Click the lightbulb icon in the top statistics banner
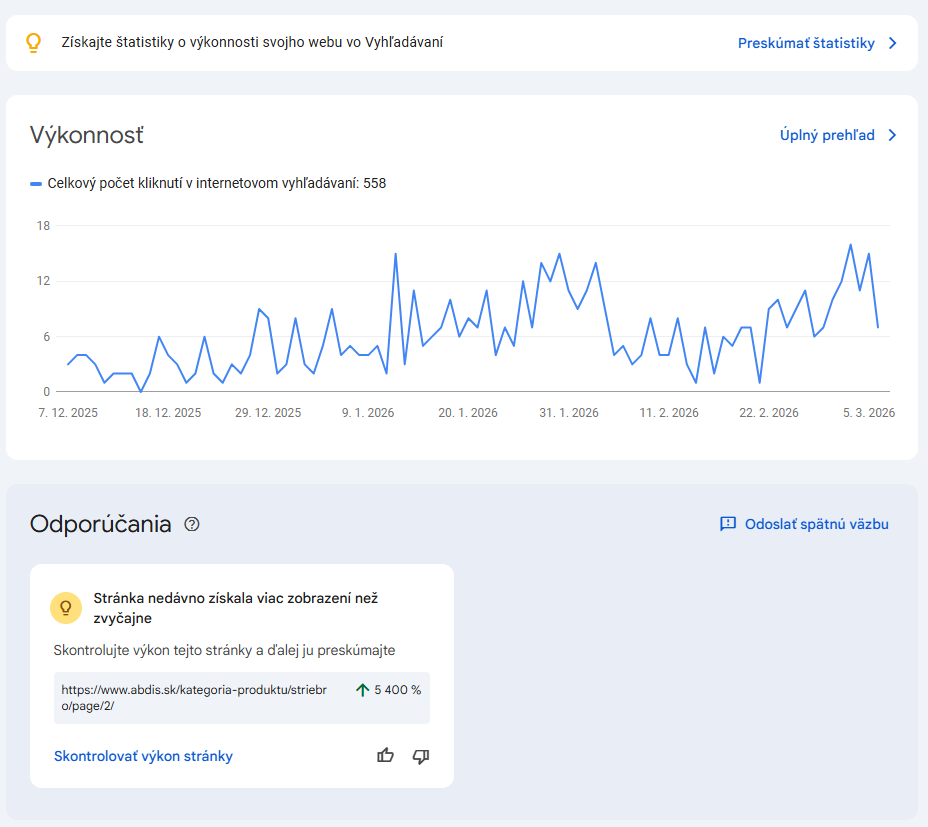928x827 pixels. tap(33, 43)
